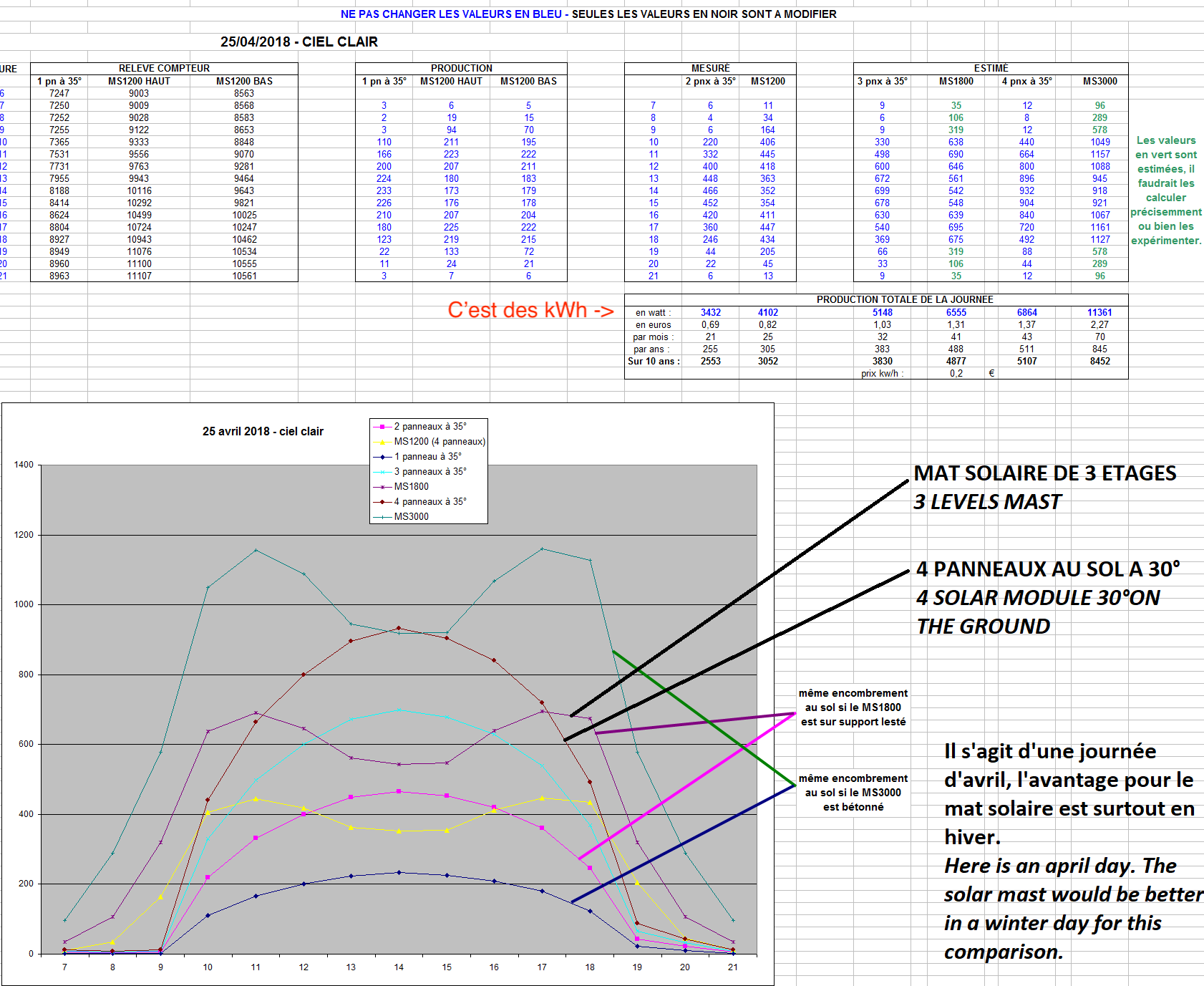Select legend entry MS3000
The image size is (1204, 986).
tap(401, 516)
